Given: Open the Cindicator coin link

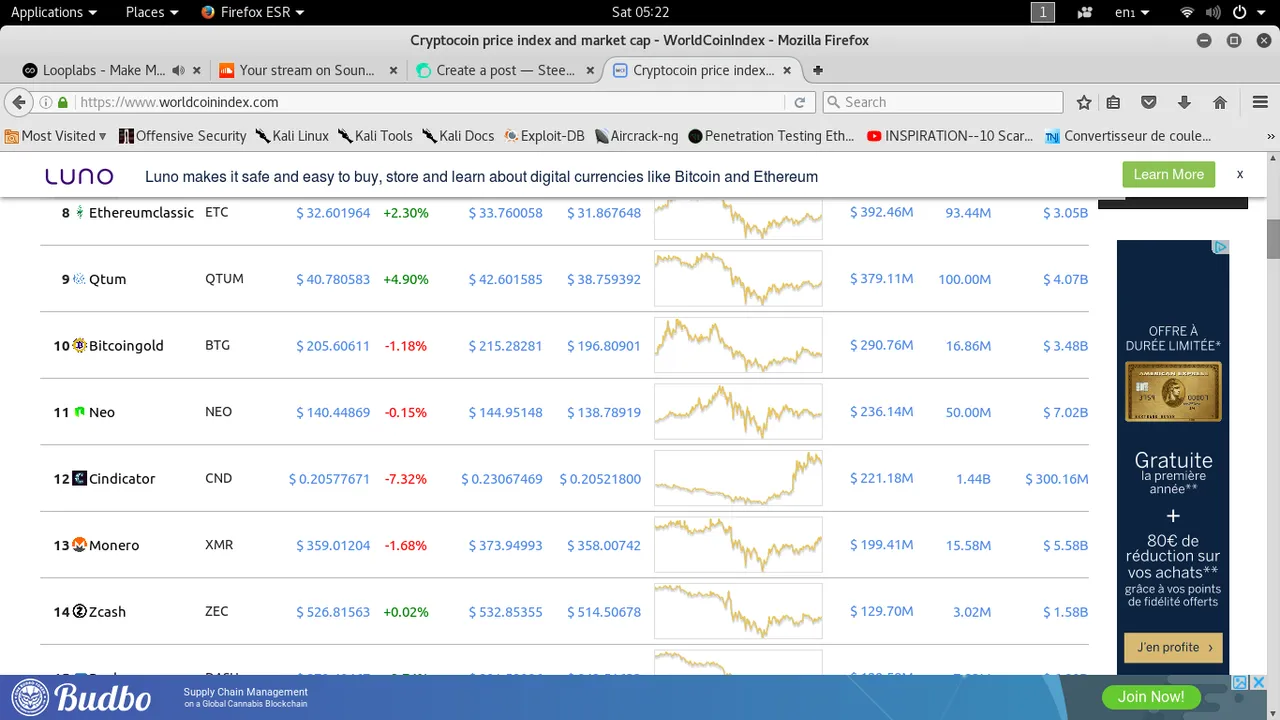Looking at the screenshot, I should (122, 478).
